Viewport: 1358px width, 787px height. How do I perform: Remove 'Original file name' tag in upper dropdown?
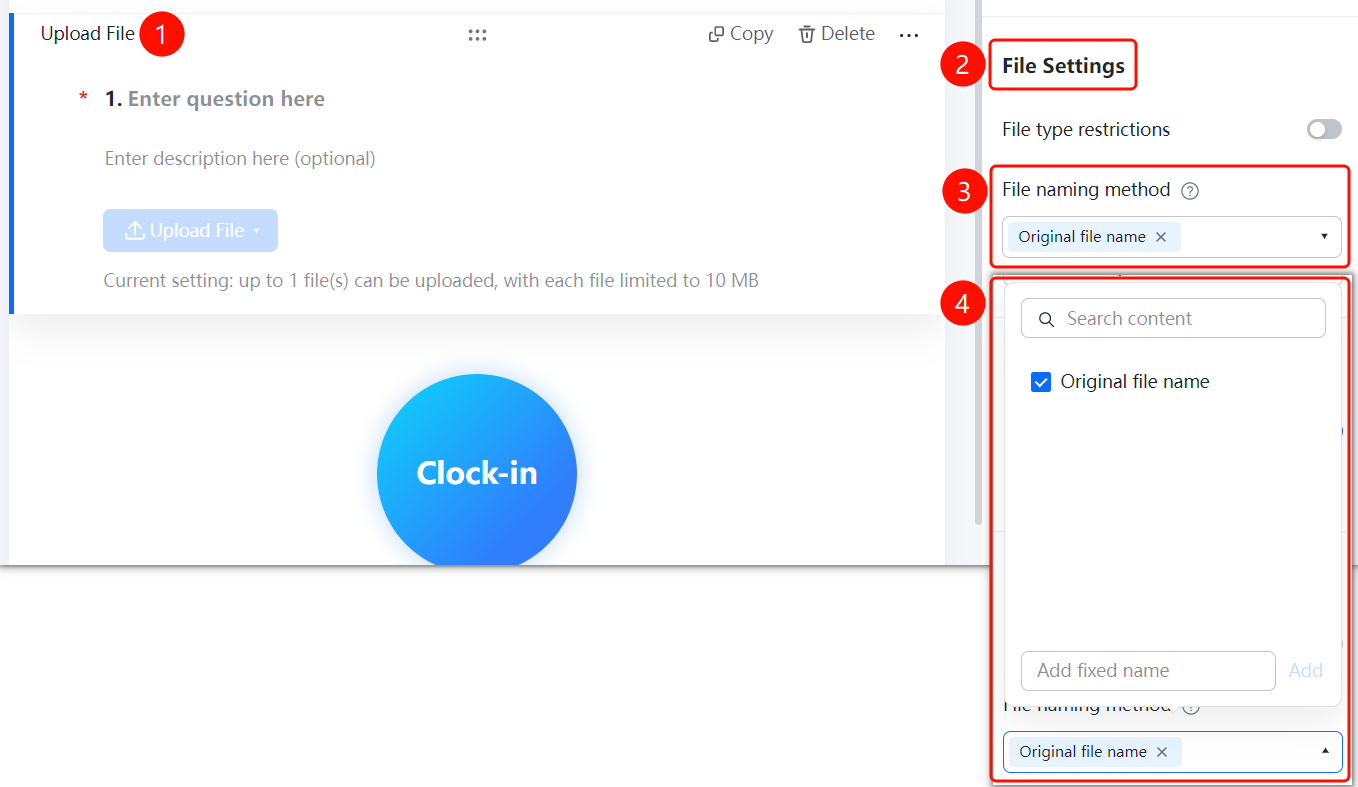click(1161, 237)
